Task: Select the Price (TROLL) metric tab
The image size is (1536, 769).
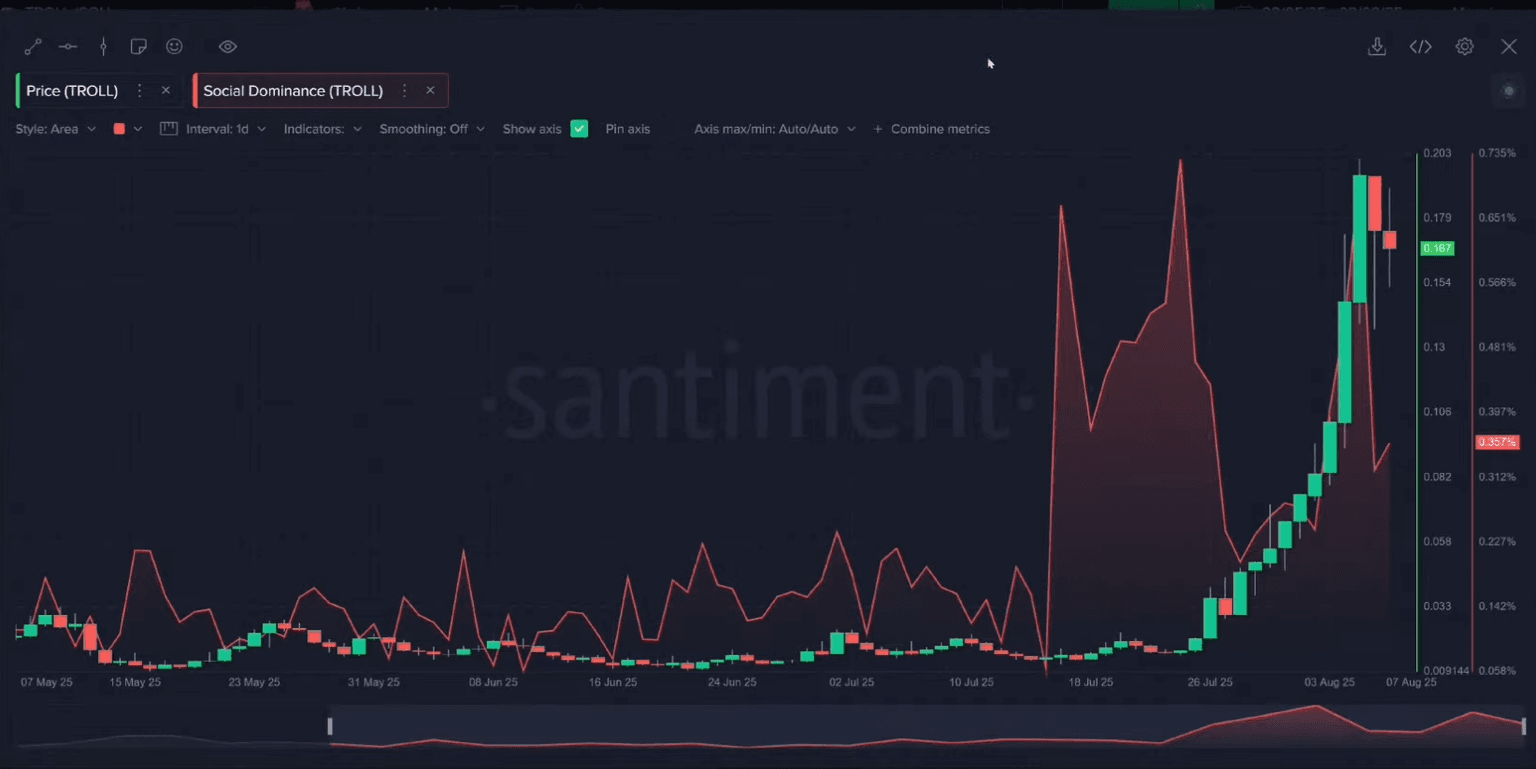Action: click(x=72, y=91)
